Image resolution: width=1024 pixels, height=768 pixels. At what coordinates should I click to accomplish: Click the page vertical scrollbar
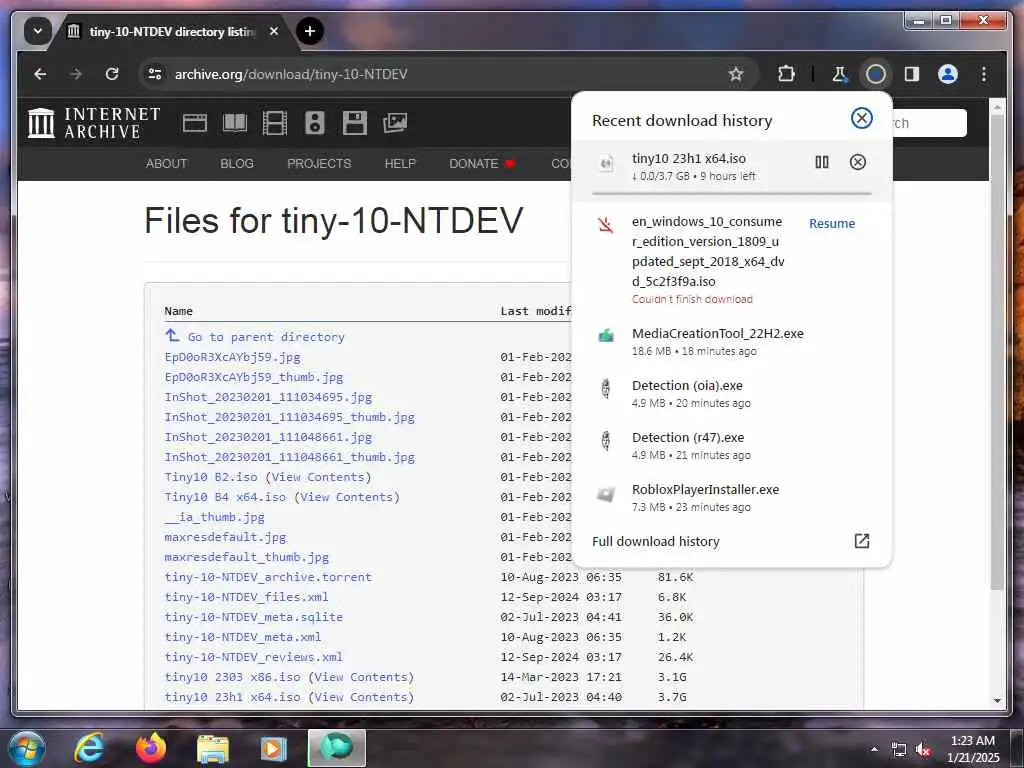[x=997, y=353]
